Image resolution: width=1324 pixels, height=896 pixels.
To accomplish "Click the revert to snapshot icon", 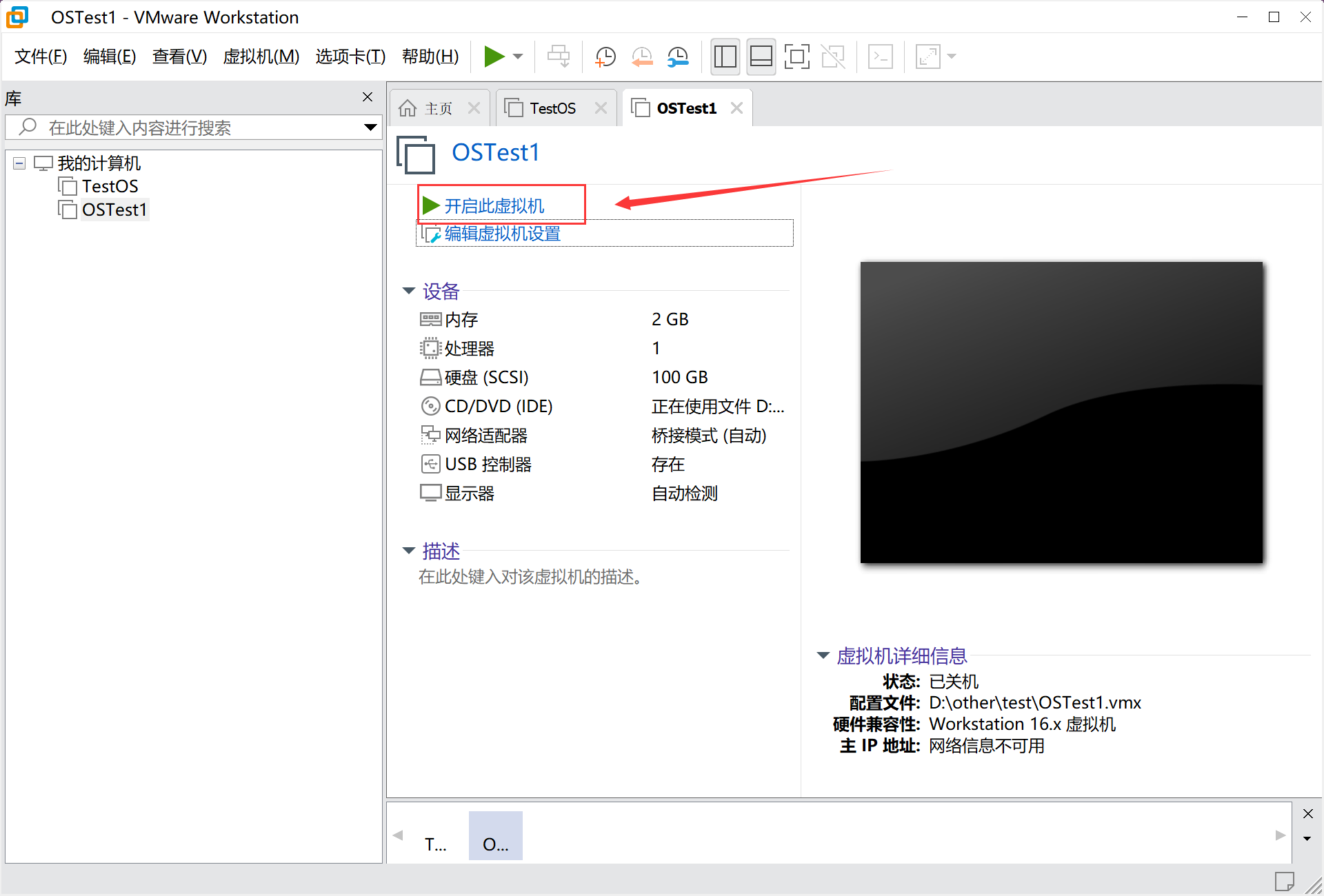I will pos(642,57).
